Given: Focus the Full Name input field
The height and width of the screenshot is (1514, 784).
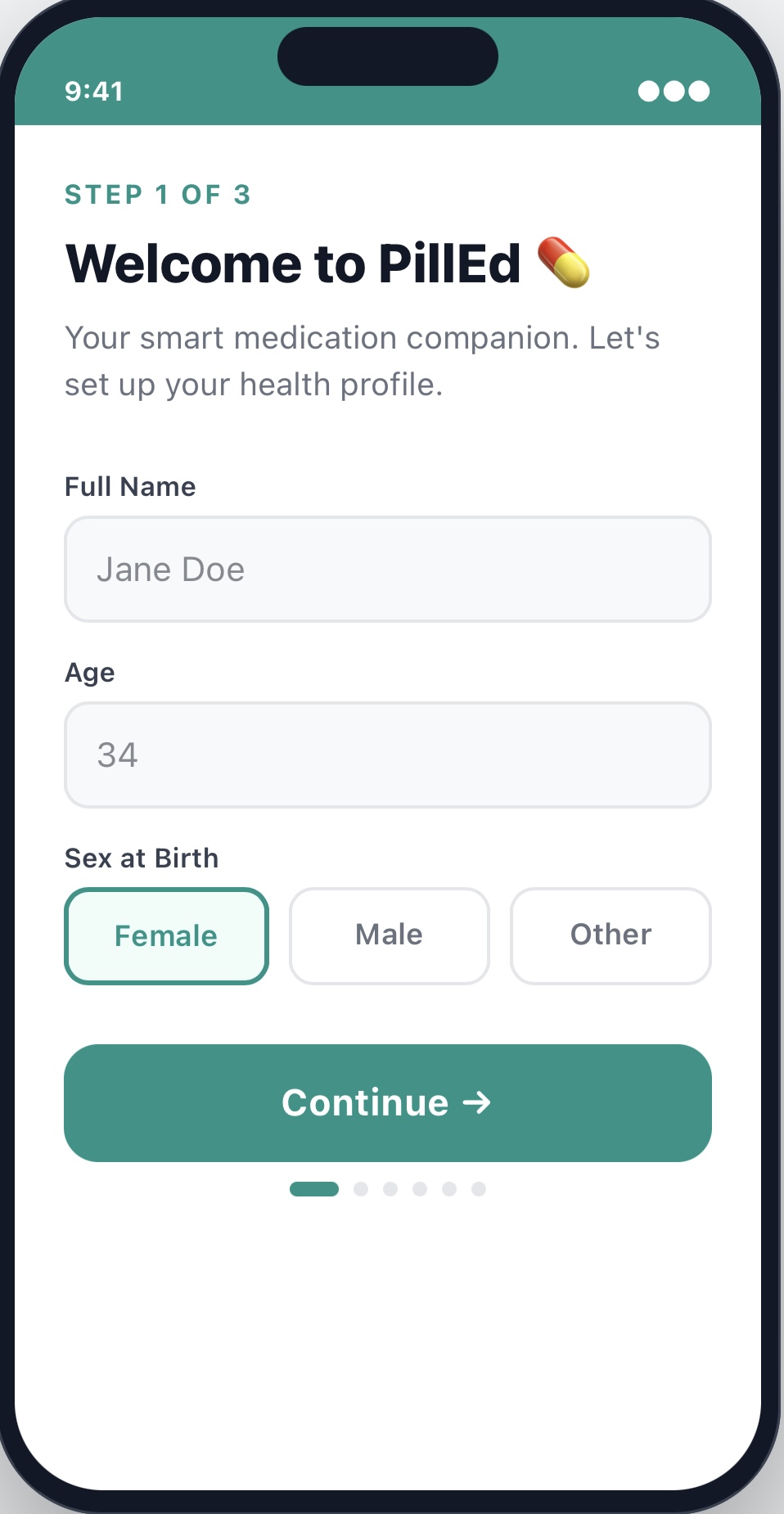Looking at the screenshot, I should pyautogui.click(x=388, y=570).
